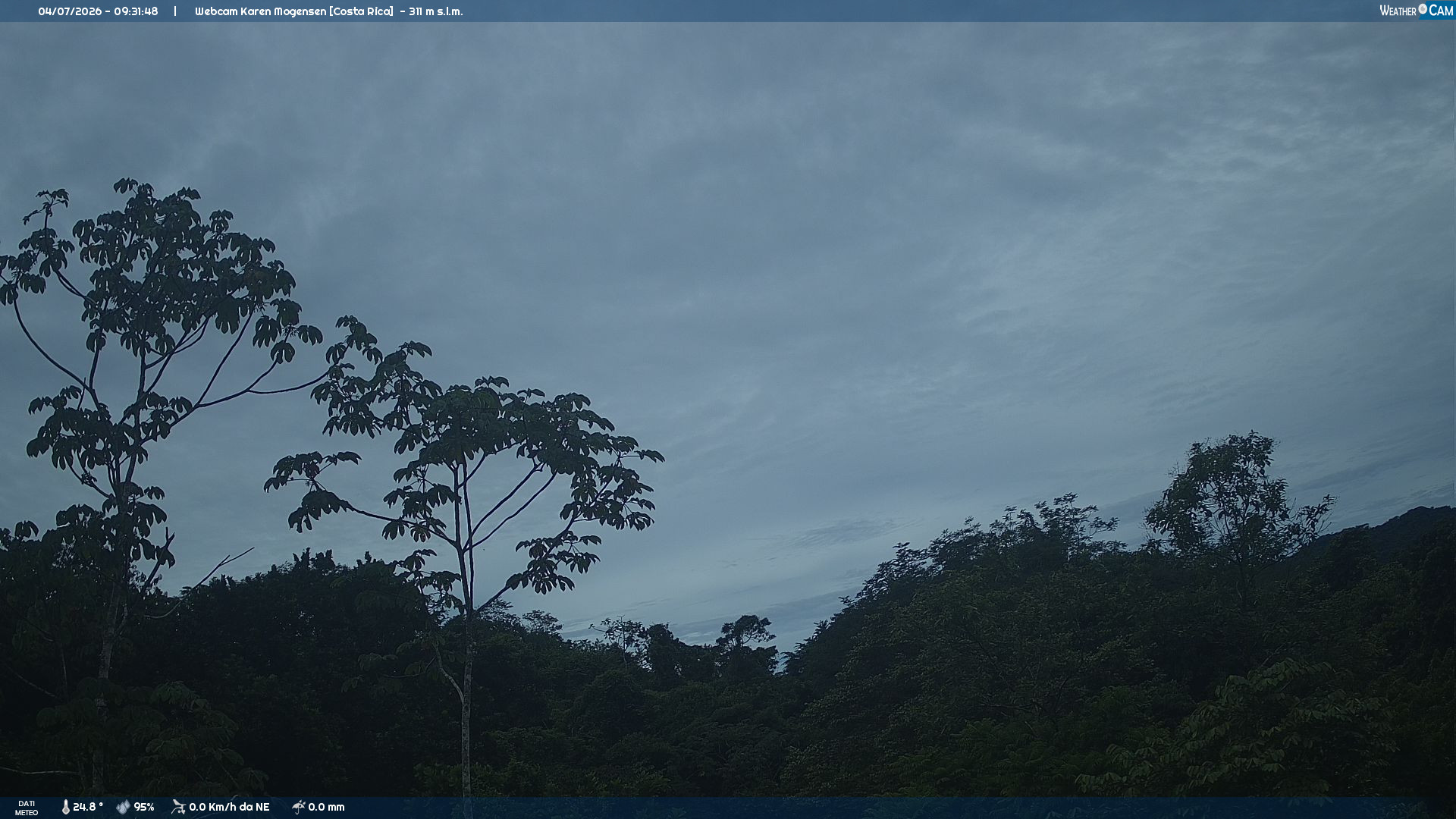
Task: Click the 0.0 Km/h da NE wind reading
Action: (x=229, y=808)
